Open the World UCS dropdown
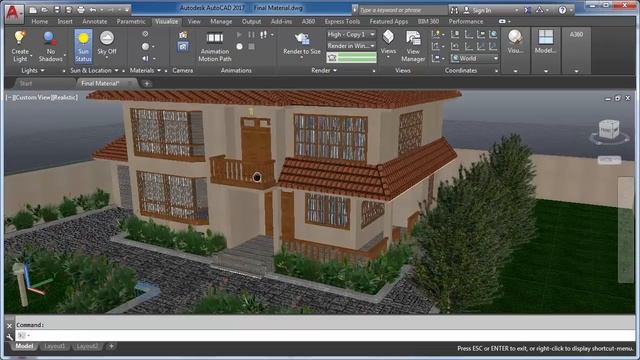 pos(475,58)
